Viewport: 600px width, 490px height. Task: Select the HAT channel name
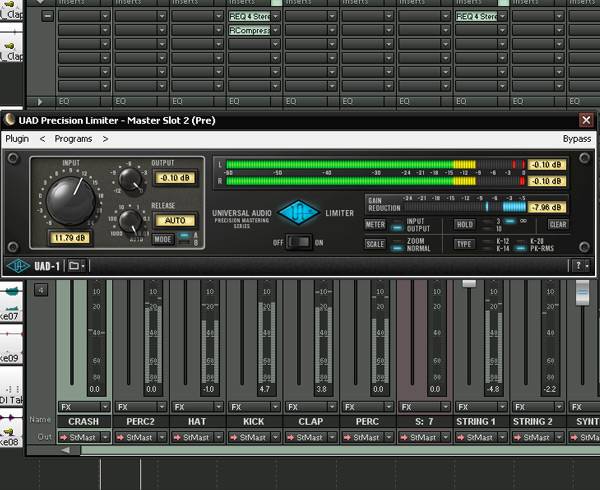click(197, 422)
